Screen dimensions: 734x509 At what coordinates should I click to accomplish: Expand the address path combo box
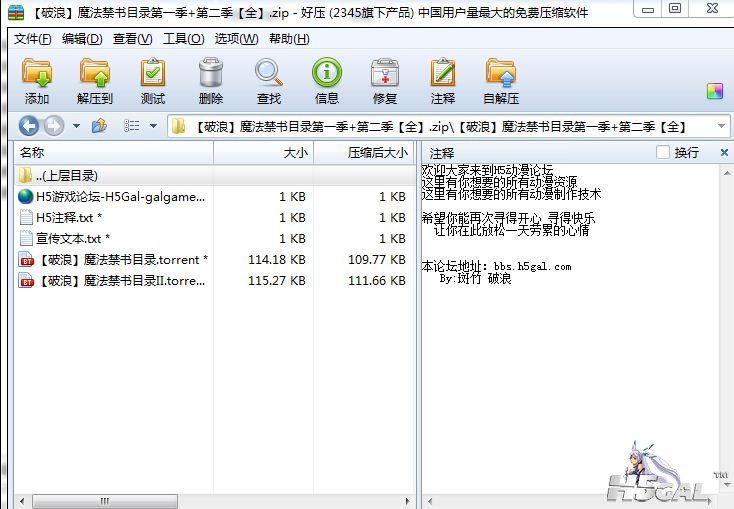pos(721,126)
